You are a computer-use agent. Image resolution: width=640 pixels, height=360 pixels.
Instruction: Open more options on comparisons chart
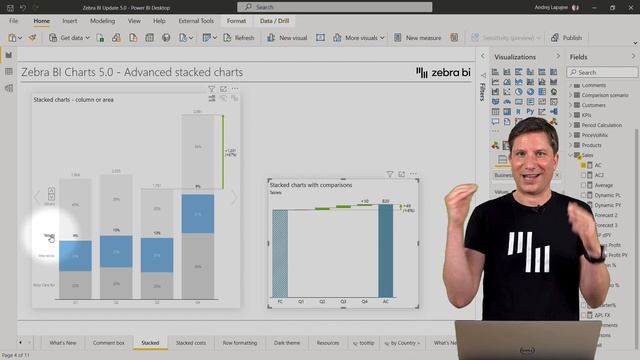click(413, 174)
